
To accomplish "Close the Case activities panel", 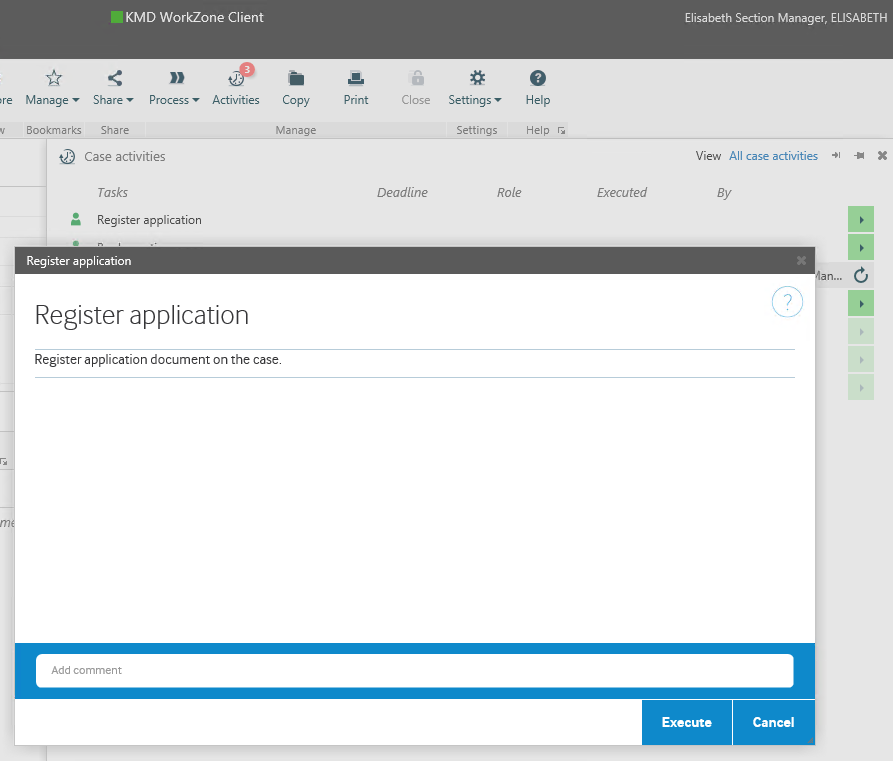I will click(x=882, y=156).
